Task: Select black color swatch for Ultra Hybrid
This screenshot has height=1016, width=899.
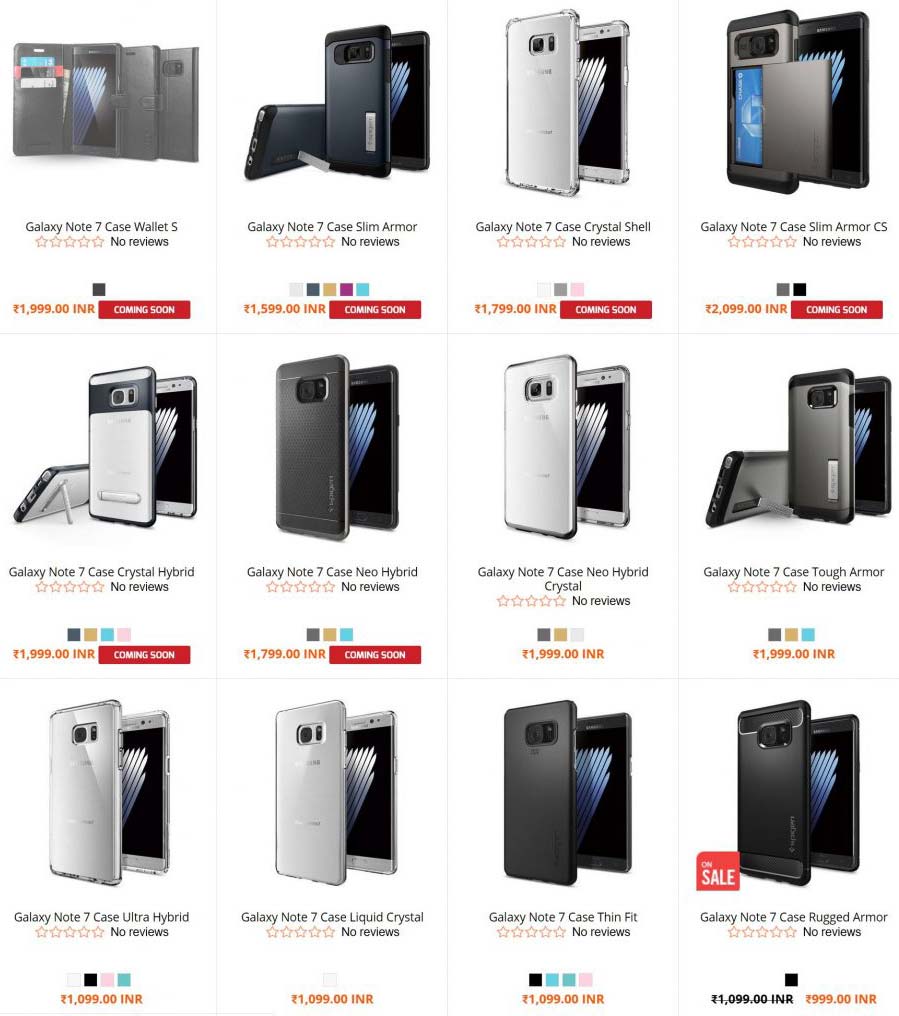Action: point(91,980)
